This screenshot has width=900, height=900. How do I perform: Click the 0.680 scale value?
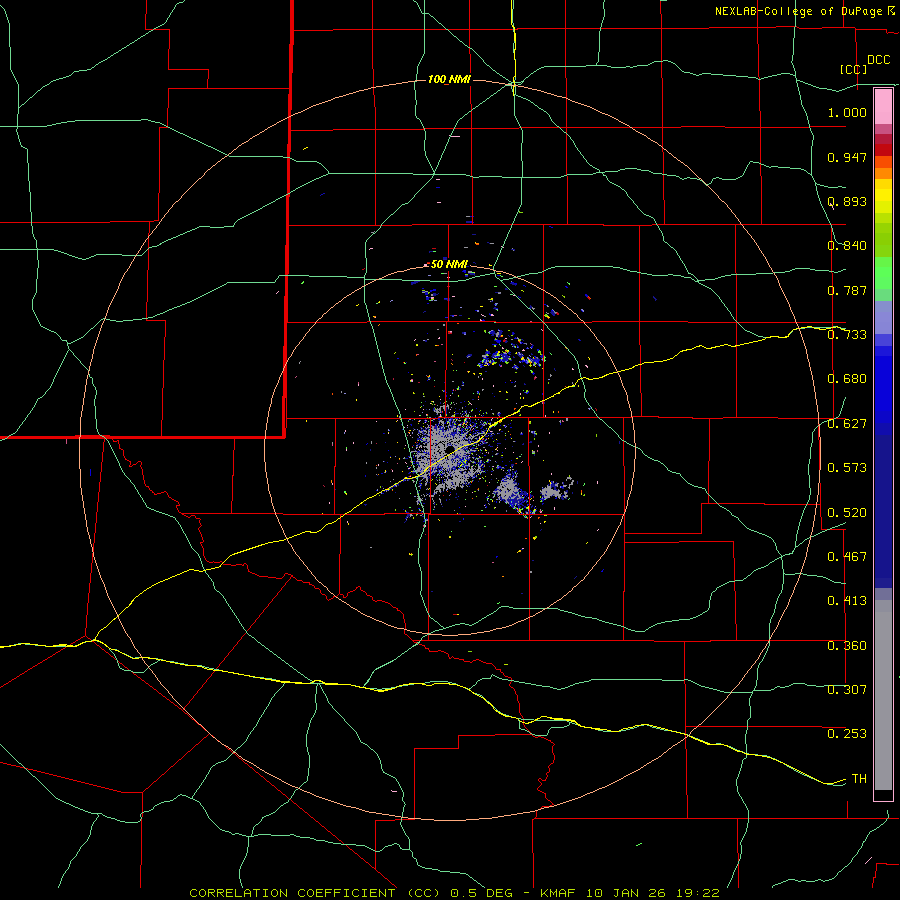tap(847, 379)
